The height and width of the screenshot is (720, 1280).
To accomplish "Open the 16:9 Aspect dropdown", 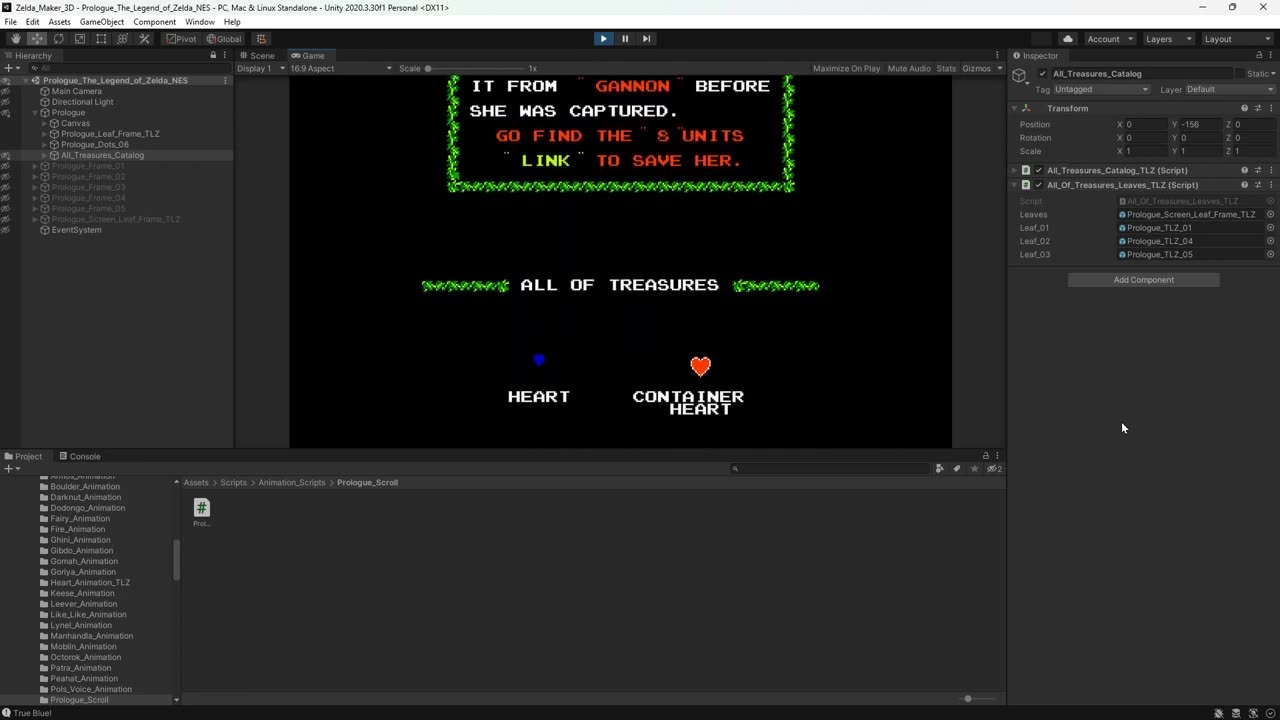I will coord(341,69).
